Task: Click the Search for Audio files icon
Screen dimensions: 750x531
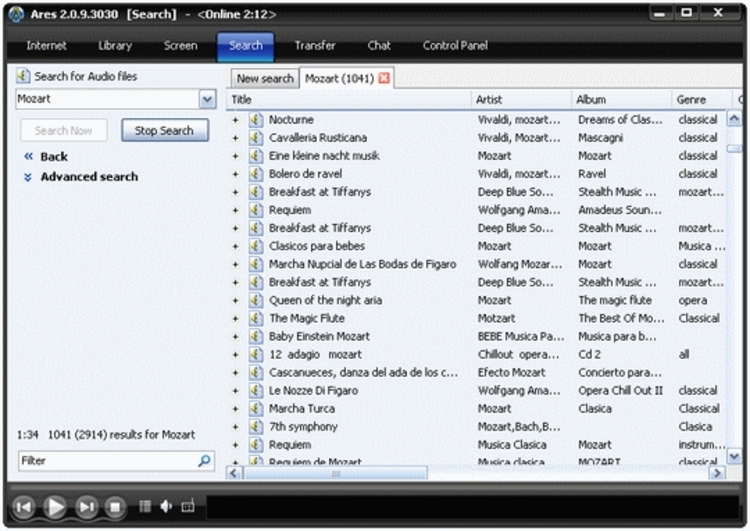Action: pos(22,76)
